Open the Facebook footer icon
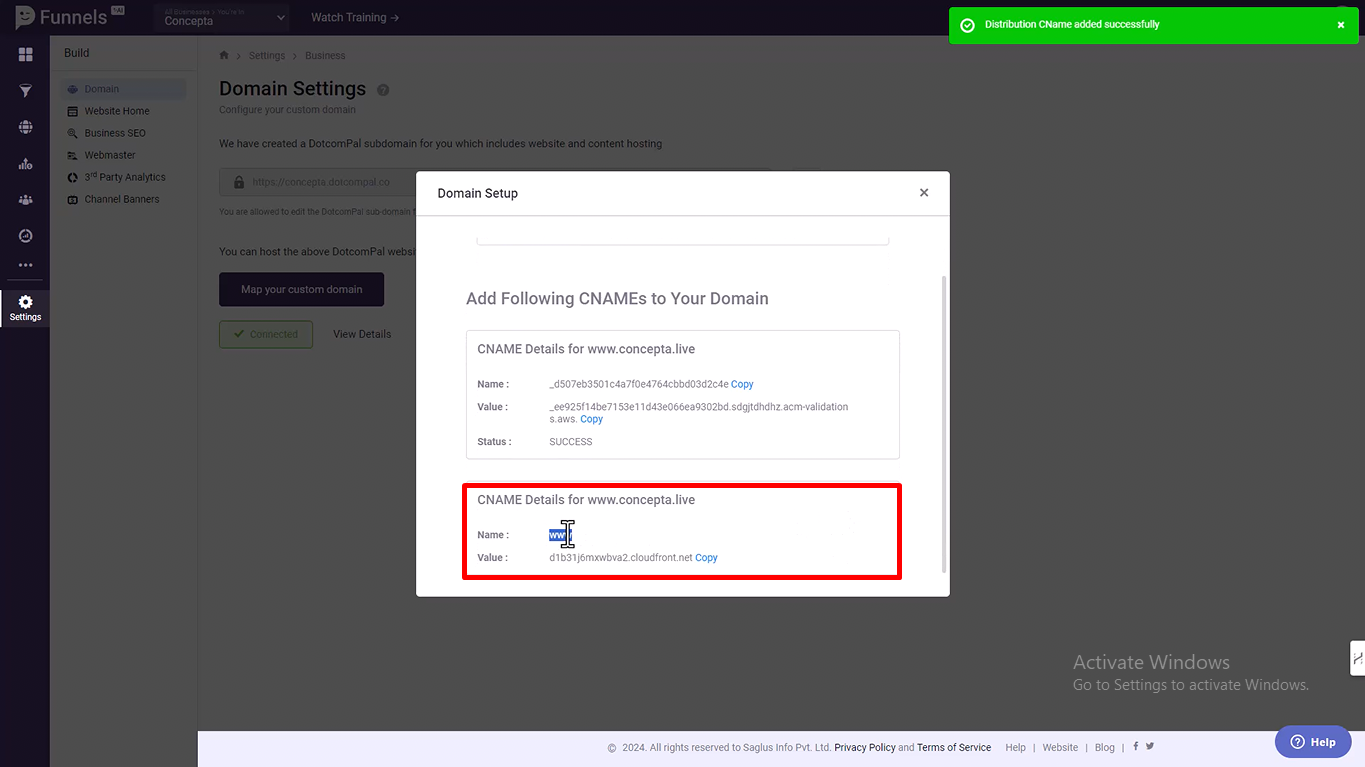The image size is (1365, 767). click(1135, 746)
